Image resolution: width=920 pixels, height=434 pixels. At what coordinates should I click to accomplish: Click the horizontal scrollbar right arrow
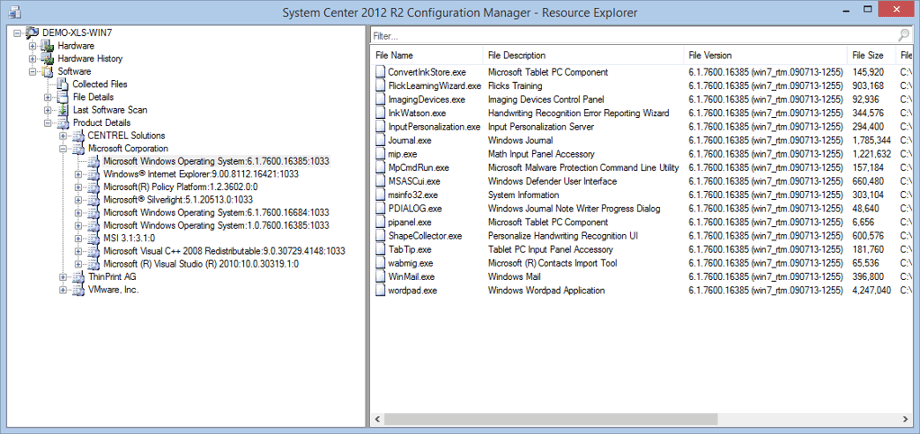(x=906, y=419)
